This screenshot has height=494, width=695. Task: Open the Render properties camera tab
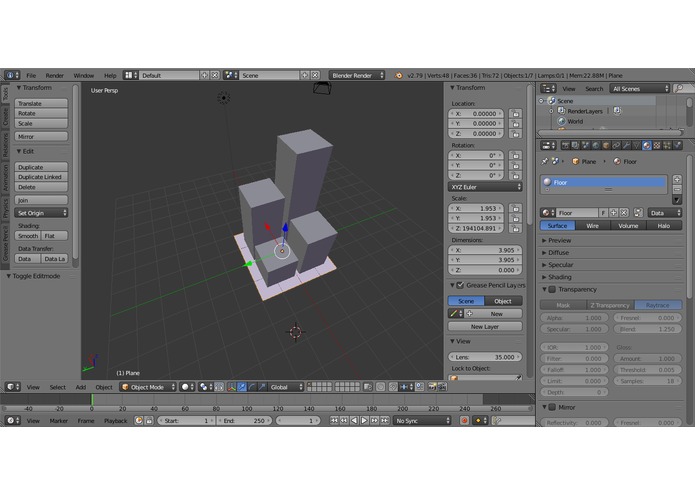[565, 145]
